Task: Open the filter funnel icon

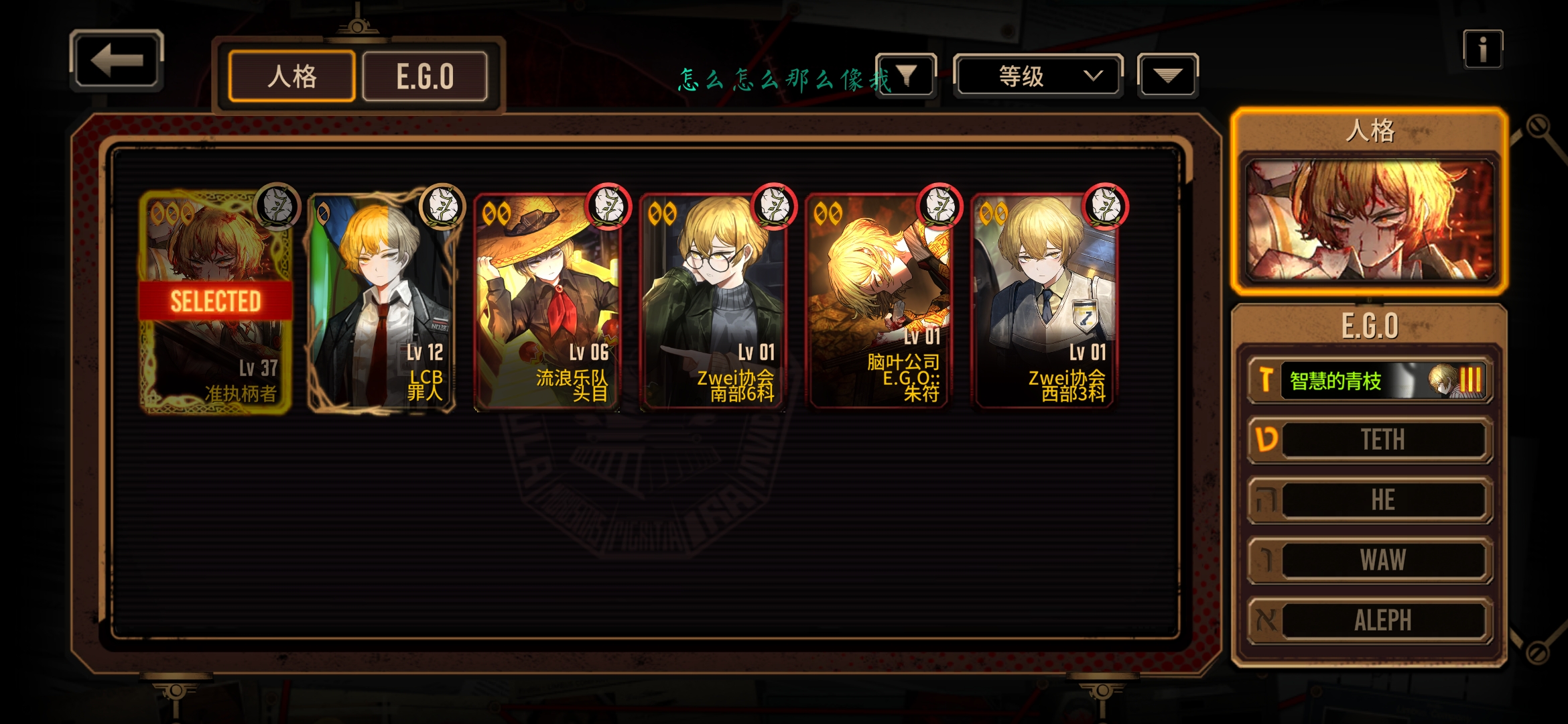Action: pos(906,76)
